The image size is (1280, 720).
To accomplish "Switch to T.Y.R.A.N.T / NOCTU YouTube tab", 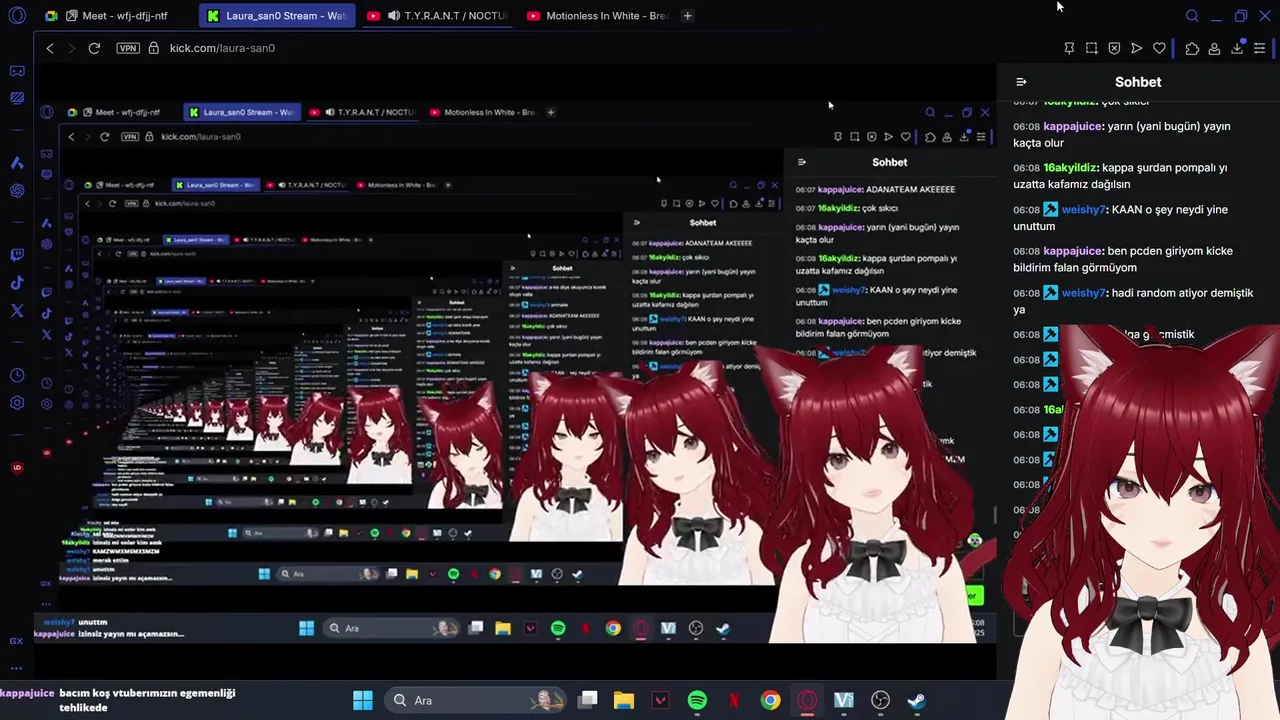I will point(436,16).
